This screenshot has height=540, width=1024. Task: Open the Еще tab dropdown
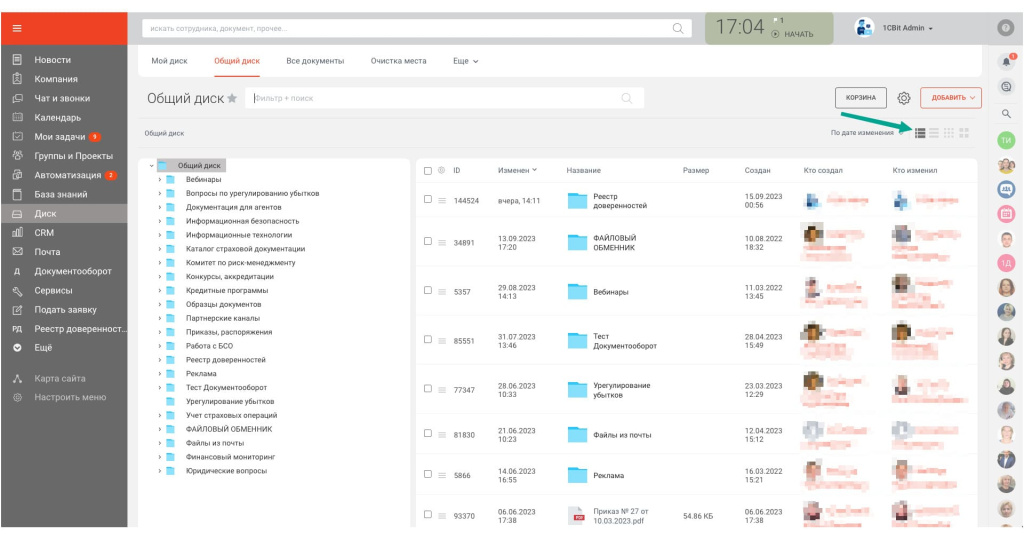[x=465, y=61]
